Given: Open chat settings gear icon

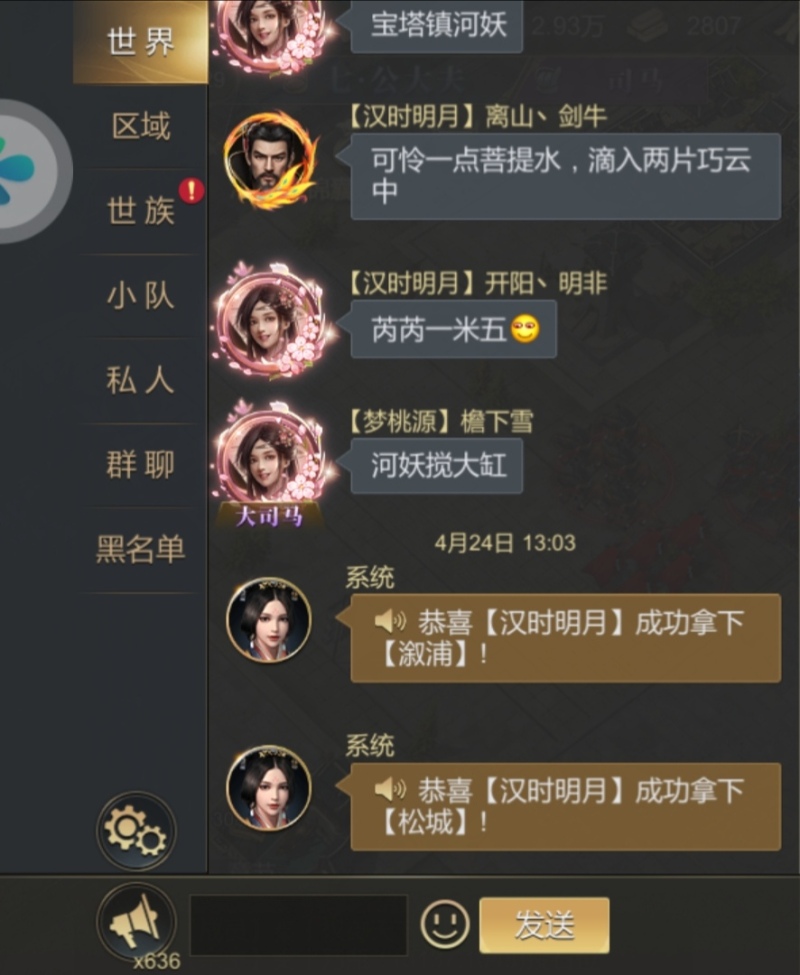Looking at the screenshot, I should click(x=137, y=831).
